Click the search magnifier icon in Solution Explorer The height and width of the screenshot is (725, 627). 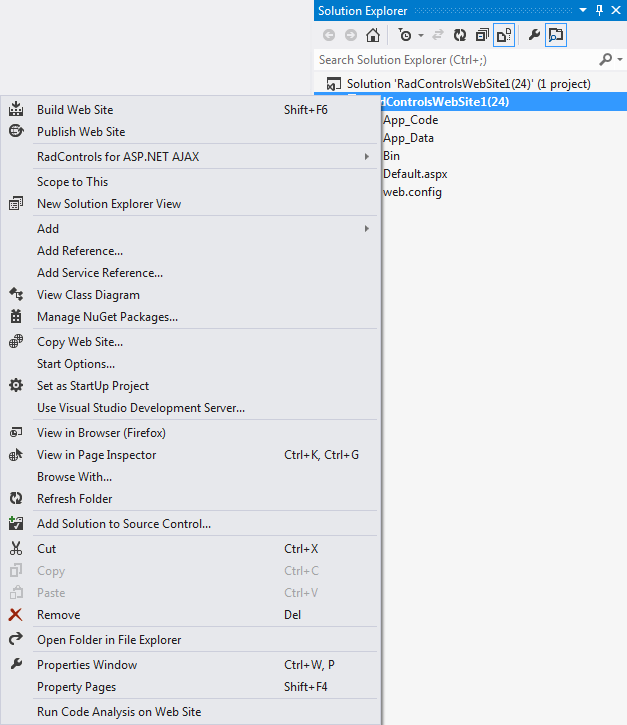click(605, 59)
